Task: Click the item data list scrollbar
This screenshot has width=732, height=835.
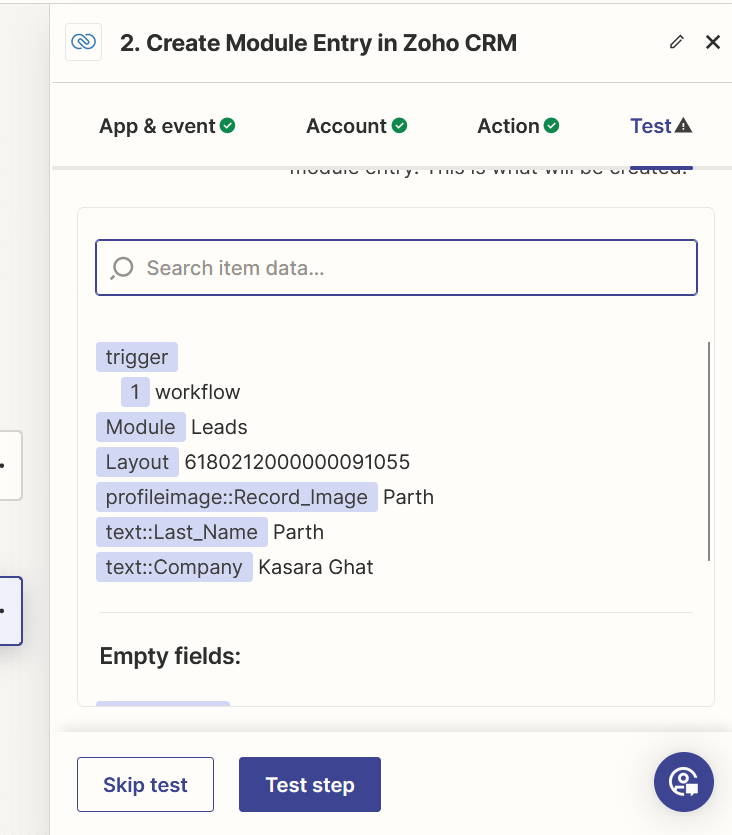Action: pos(709,450)
